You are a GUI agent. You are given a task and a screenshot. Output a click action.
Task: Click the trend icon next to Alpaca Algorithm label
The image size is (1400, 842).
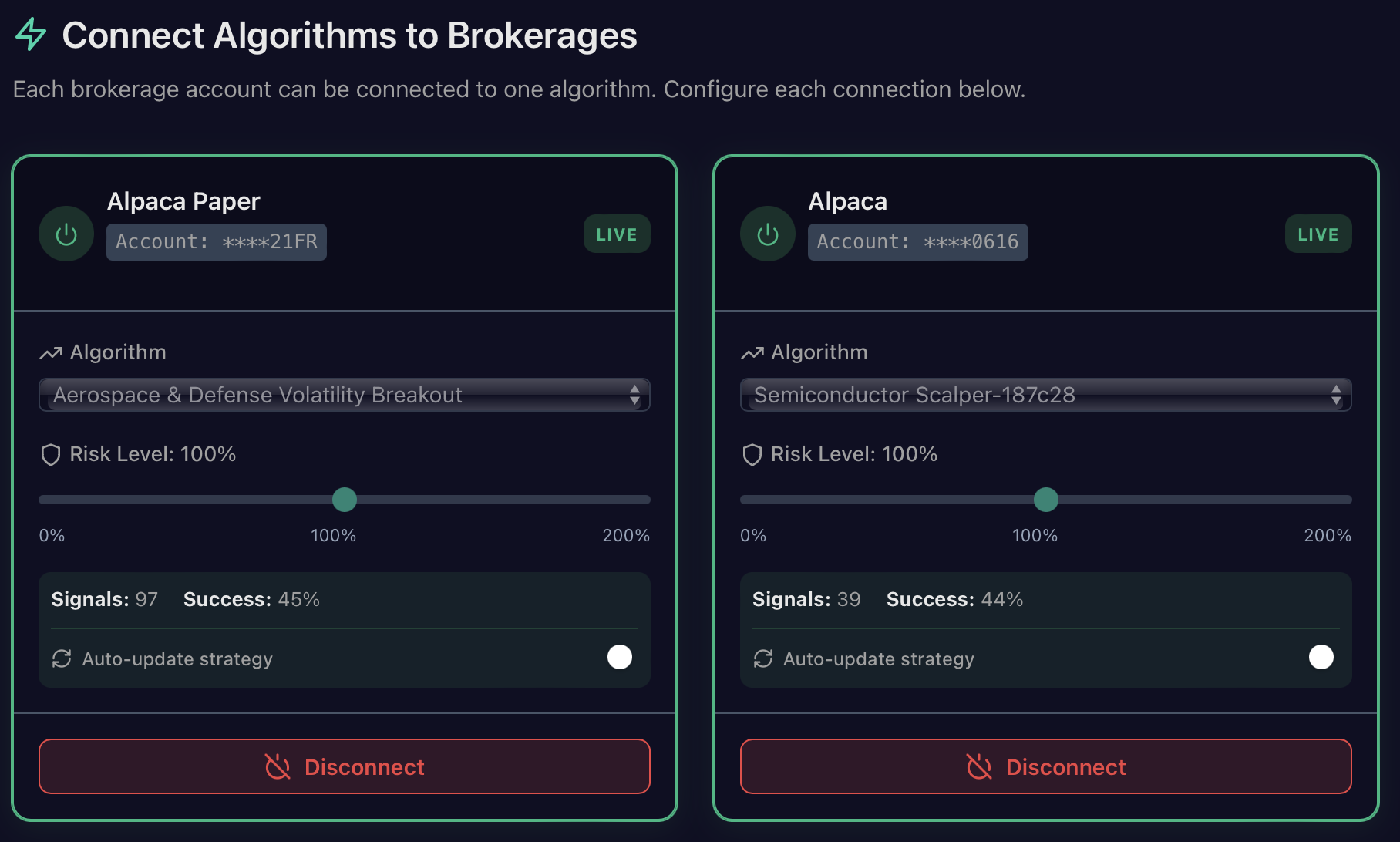[752, 353]
